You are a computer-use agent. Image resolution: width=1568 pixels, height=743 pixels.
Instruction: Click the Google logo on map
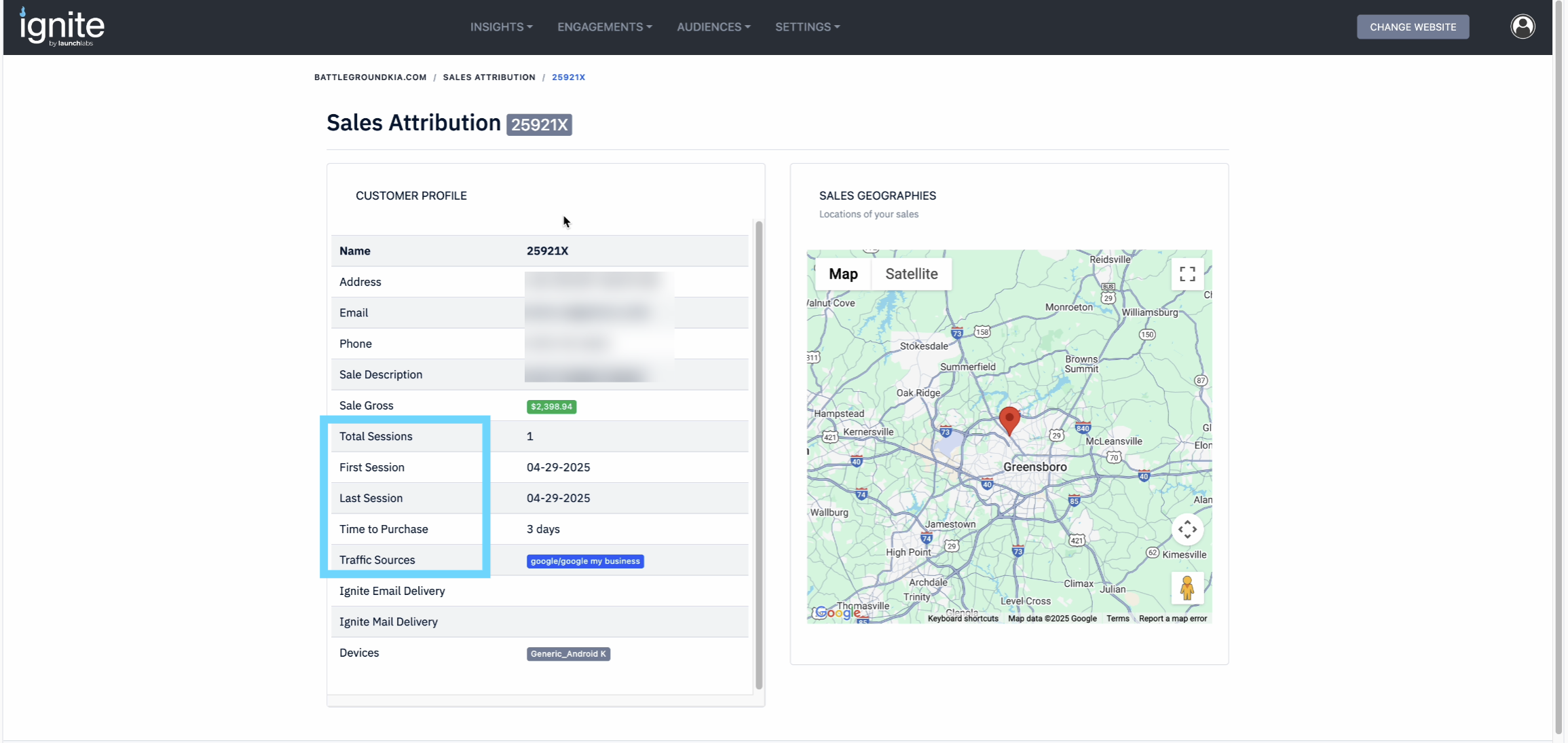click(838, 613)
